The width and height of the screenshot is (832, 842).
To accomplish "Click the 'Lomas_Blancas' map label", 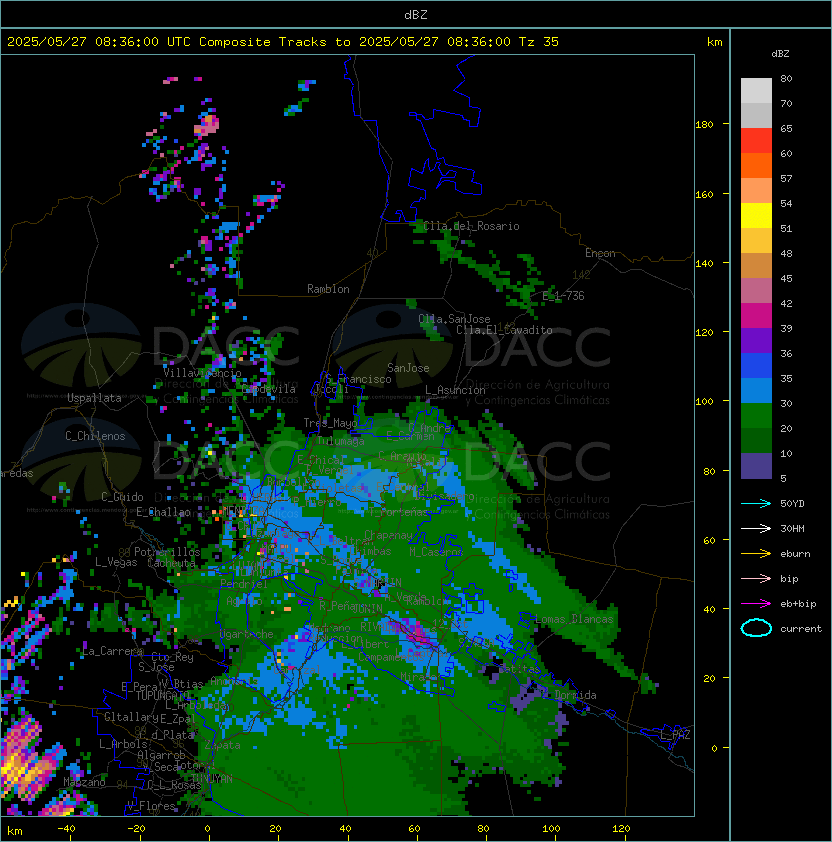I will point(574,619).
